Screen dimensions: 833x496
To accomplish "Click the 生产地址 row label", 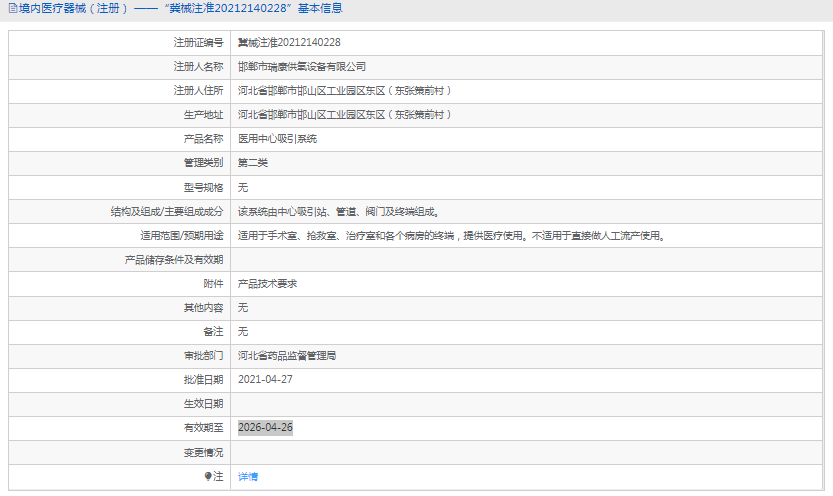I will tap(203, 115).
